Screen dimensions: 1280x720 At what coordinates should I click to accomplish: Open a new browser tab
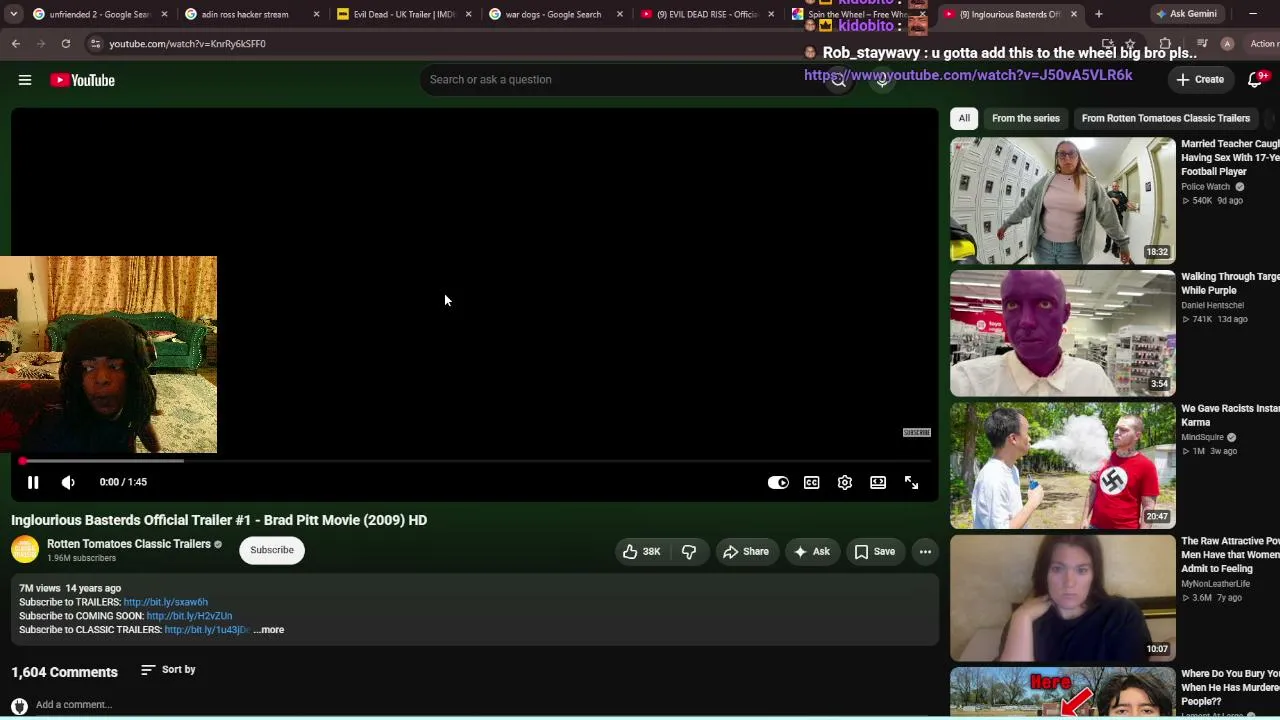[x=1099, y=14]
